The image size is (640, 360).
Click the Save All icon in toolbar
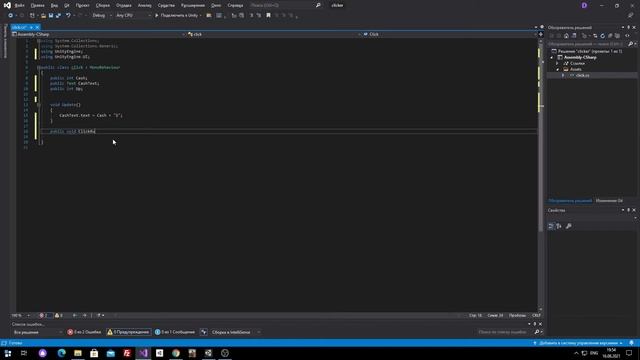click(x=58, y=16)
